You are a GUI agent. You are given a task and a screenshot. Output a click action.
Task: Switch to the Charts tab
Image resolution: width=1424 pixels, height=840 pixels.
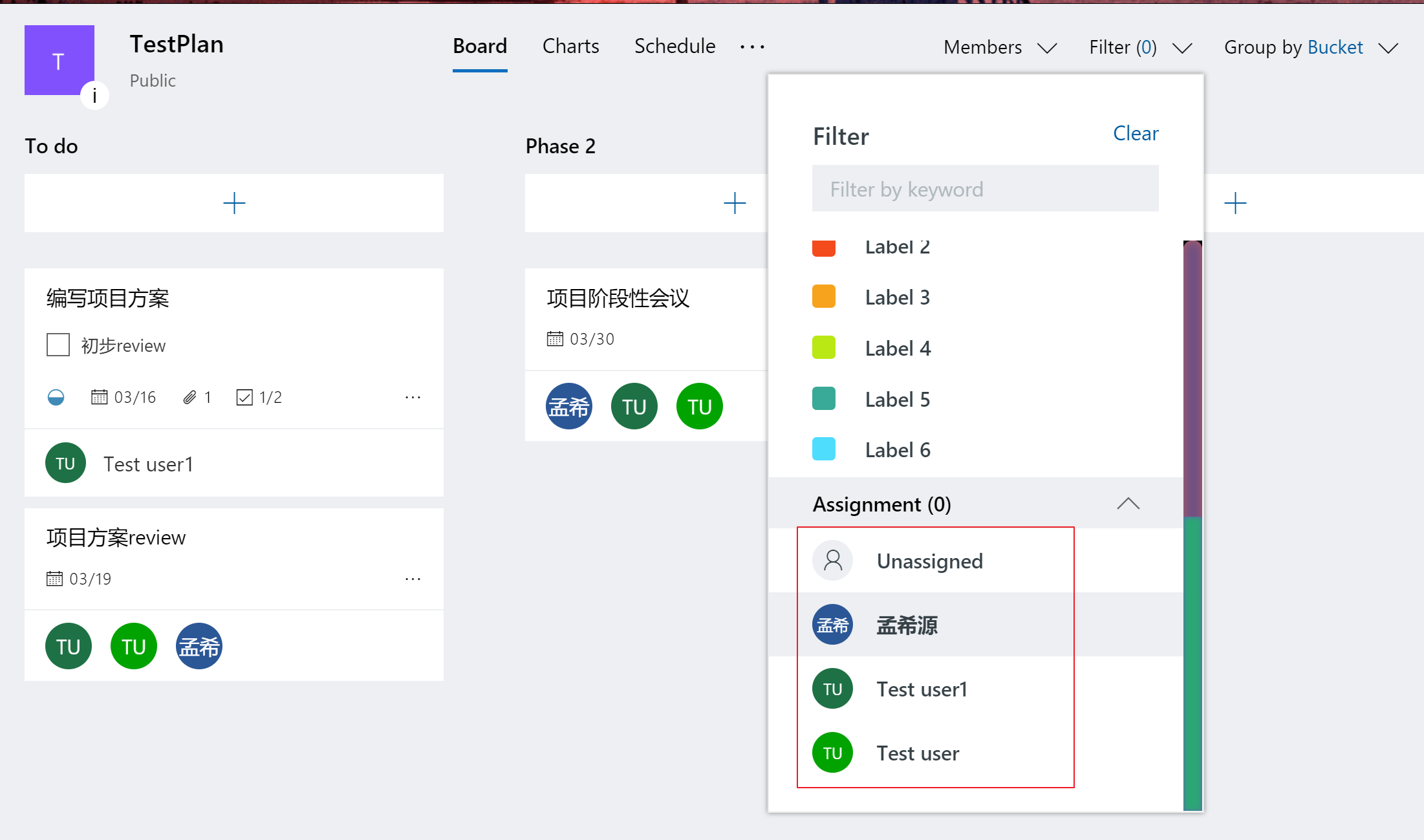[x=570, y=45]
